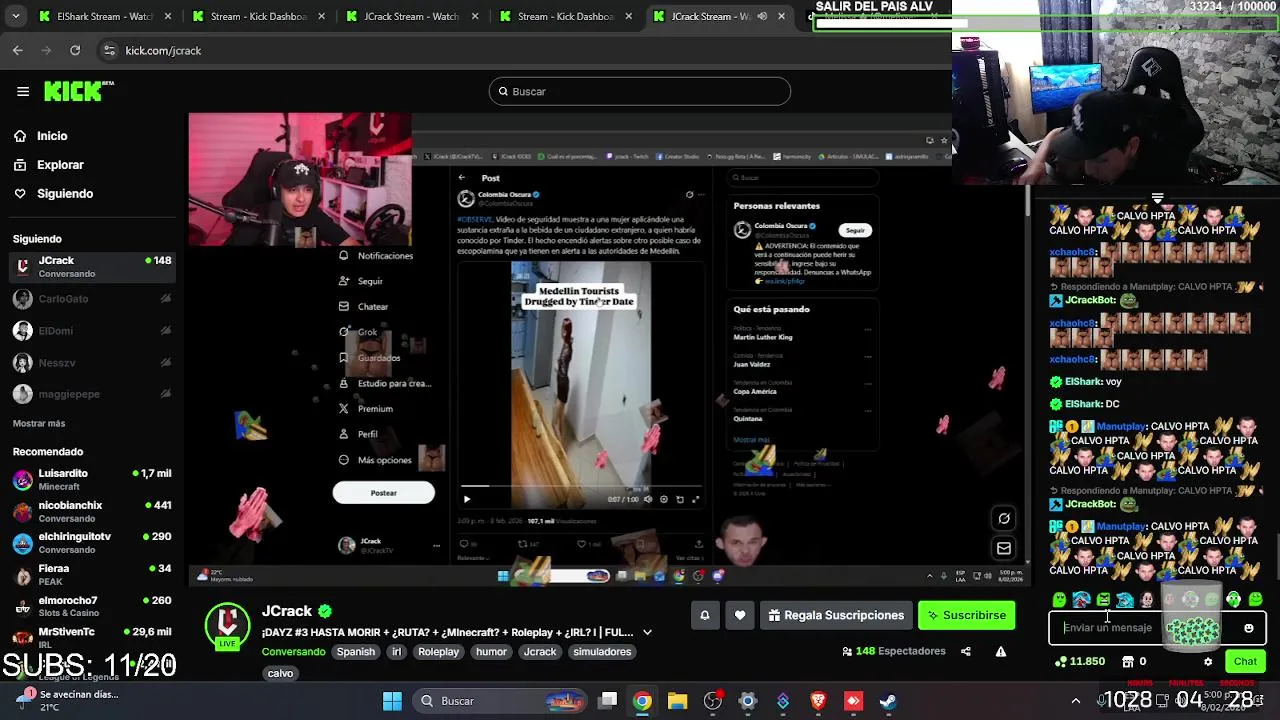The height and width of the screenshot is (720, 1280).
Task: Click Regala Suscripciones button
Action: [836, 615]
